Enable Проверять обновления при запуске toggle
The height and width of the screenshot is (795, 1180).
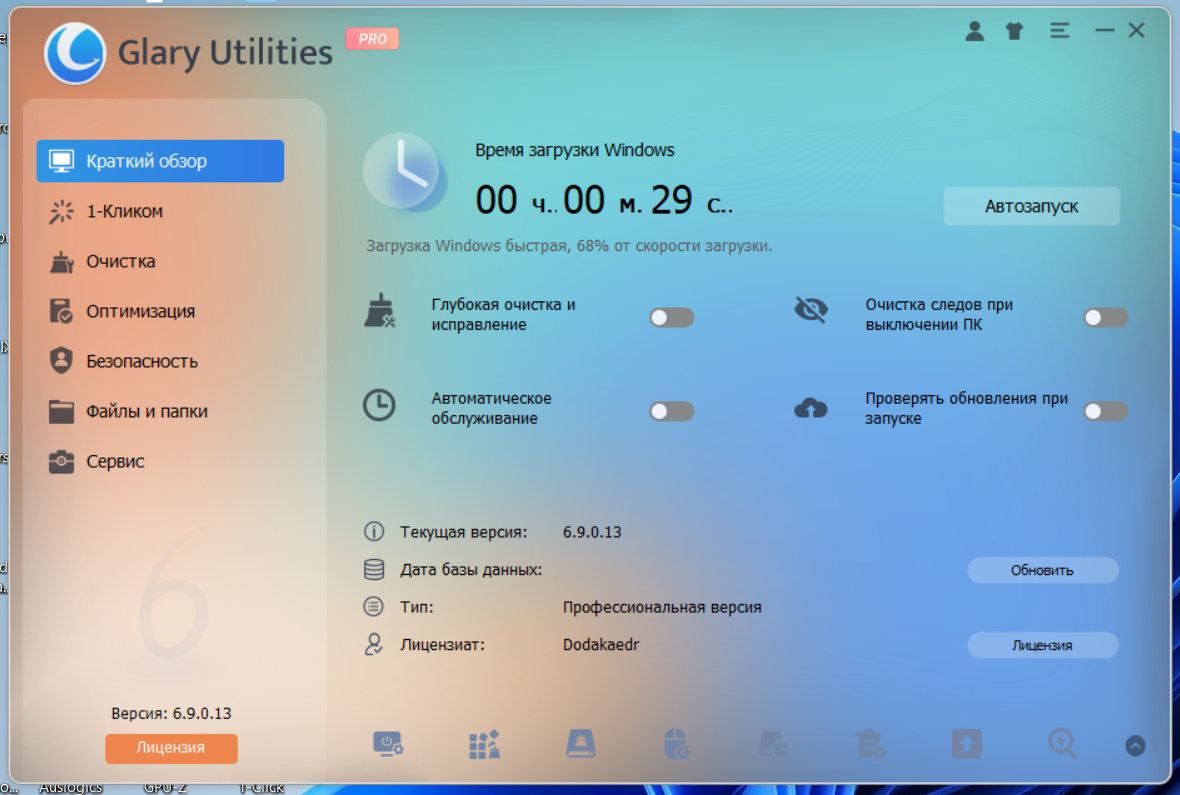coord(1105,411)
